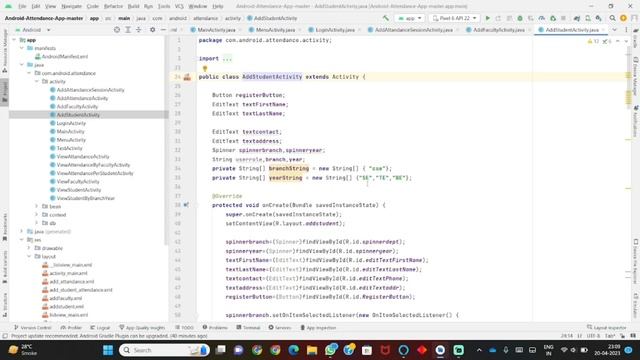Open the Navigate menu
The image size is (640, 360).
pos(71,6)
